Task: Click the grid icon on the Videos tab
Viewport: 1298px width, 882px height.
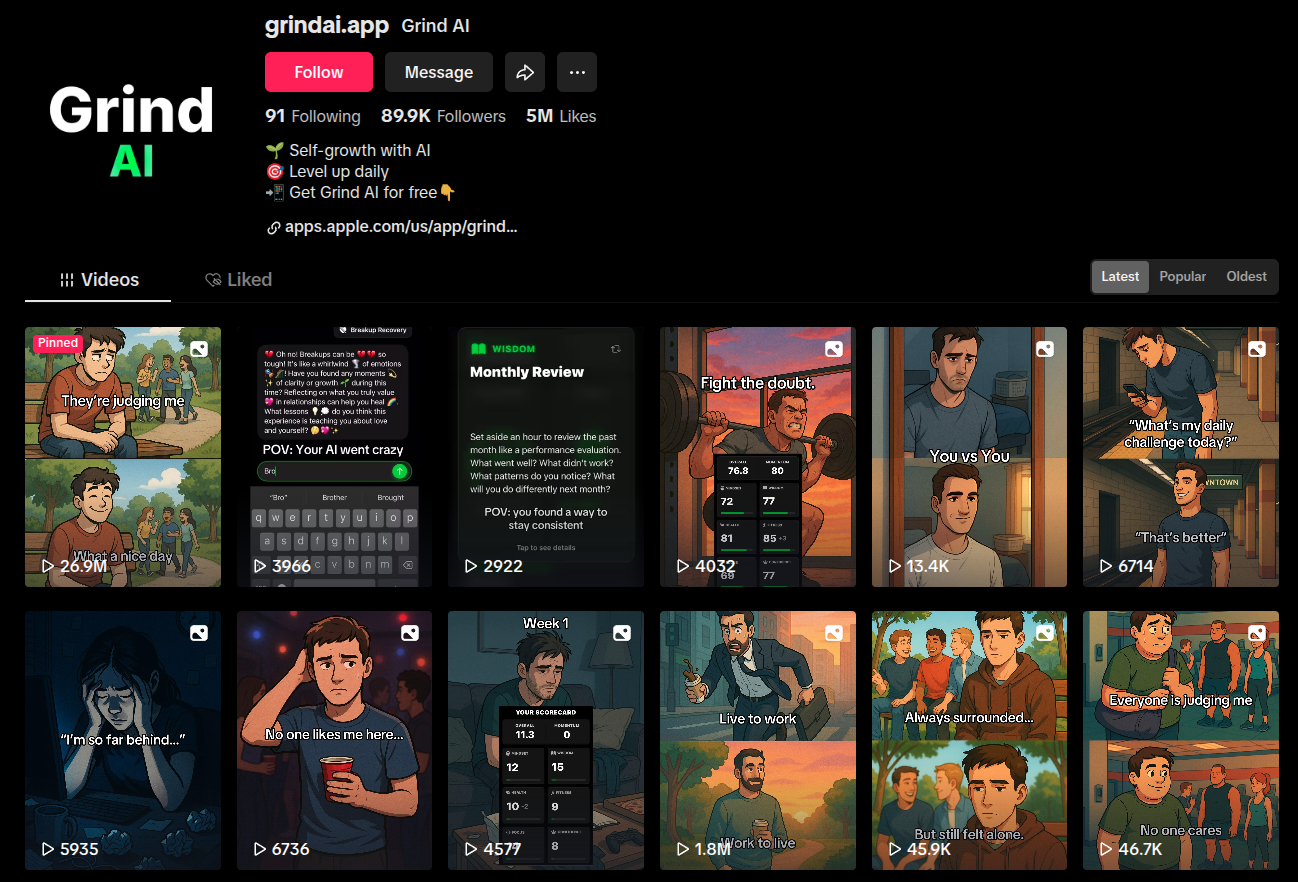Action: click(x=67, y=279)
